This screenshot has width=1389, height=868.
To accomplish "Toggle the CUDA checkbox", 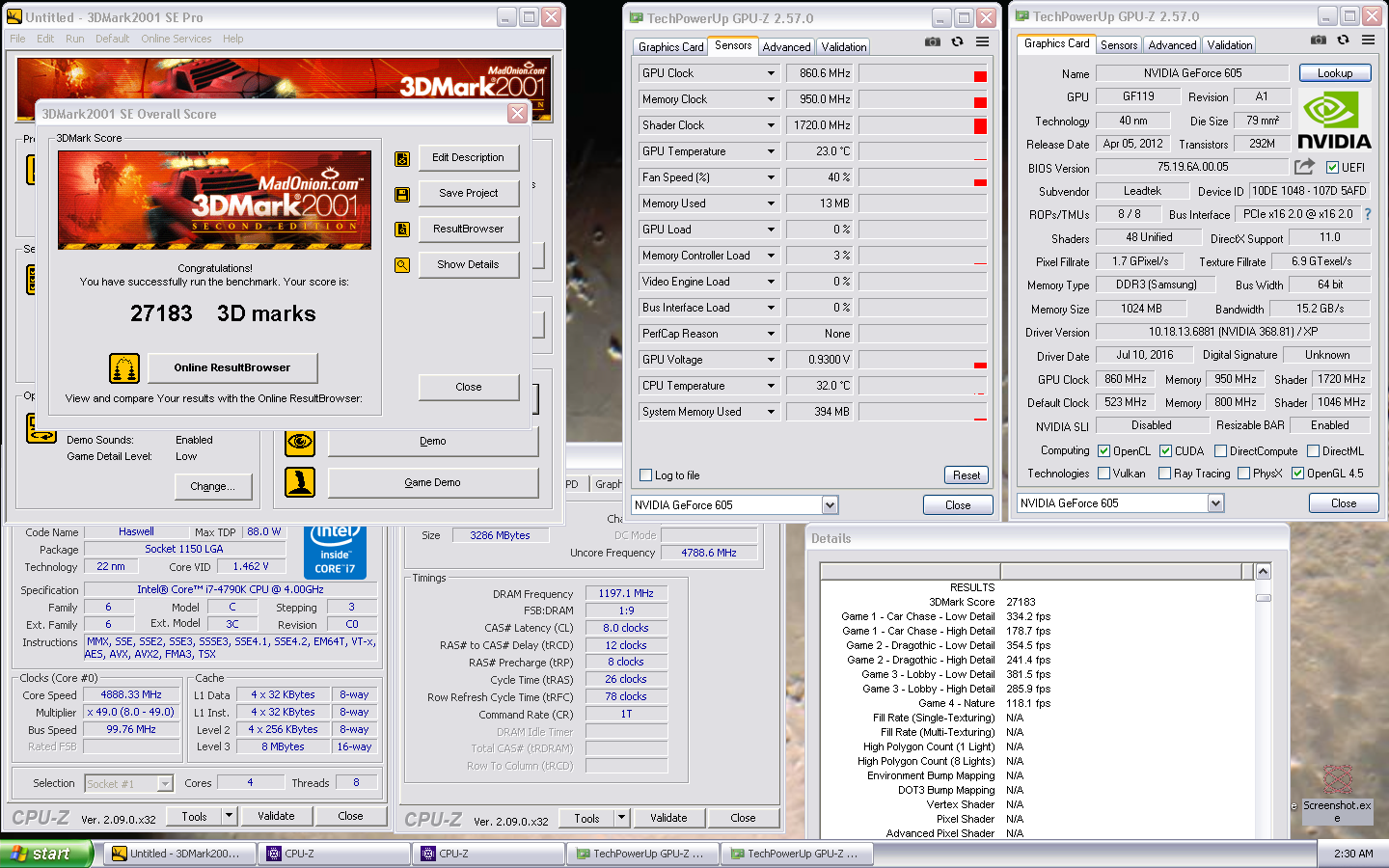I will pos(1165,451).
